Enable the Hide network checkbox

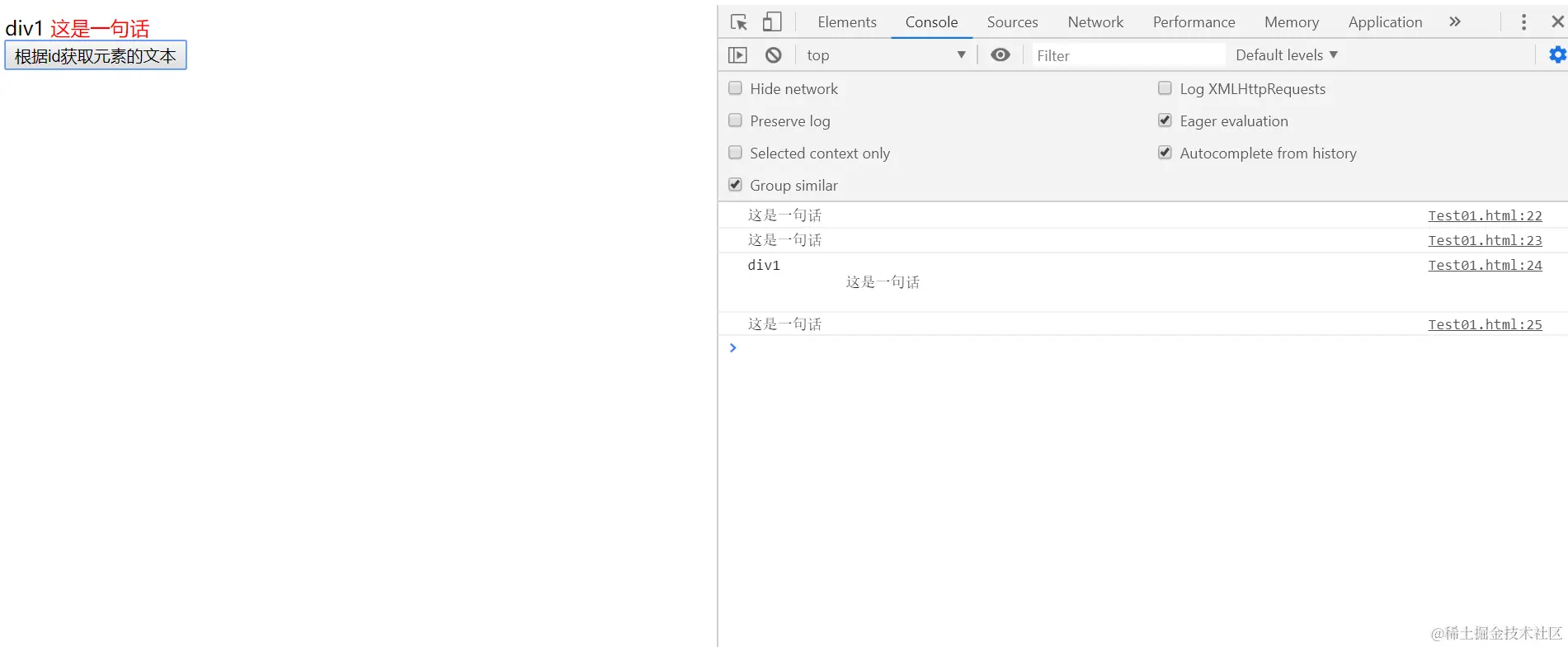tap(735, 88)
